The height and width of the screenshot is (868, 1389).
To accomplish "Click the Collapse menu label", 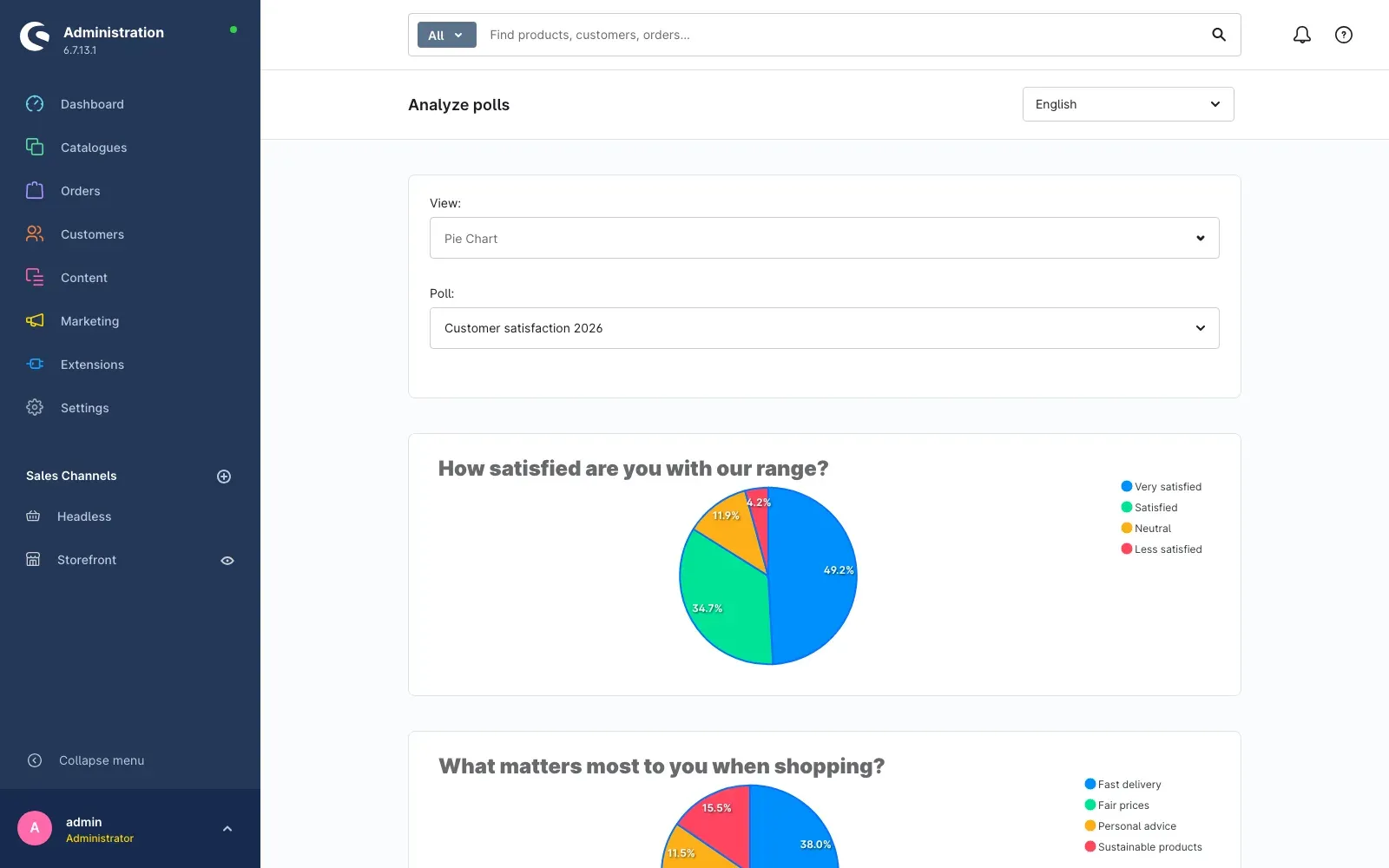I will point(102,760).
